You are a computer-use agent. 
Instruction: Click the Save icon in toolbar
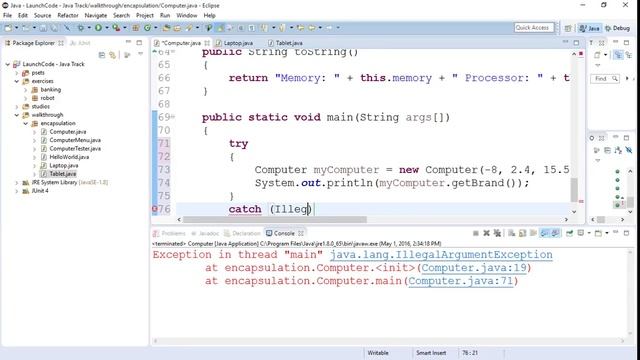click(x=43, y=28)
